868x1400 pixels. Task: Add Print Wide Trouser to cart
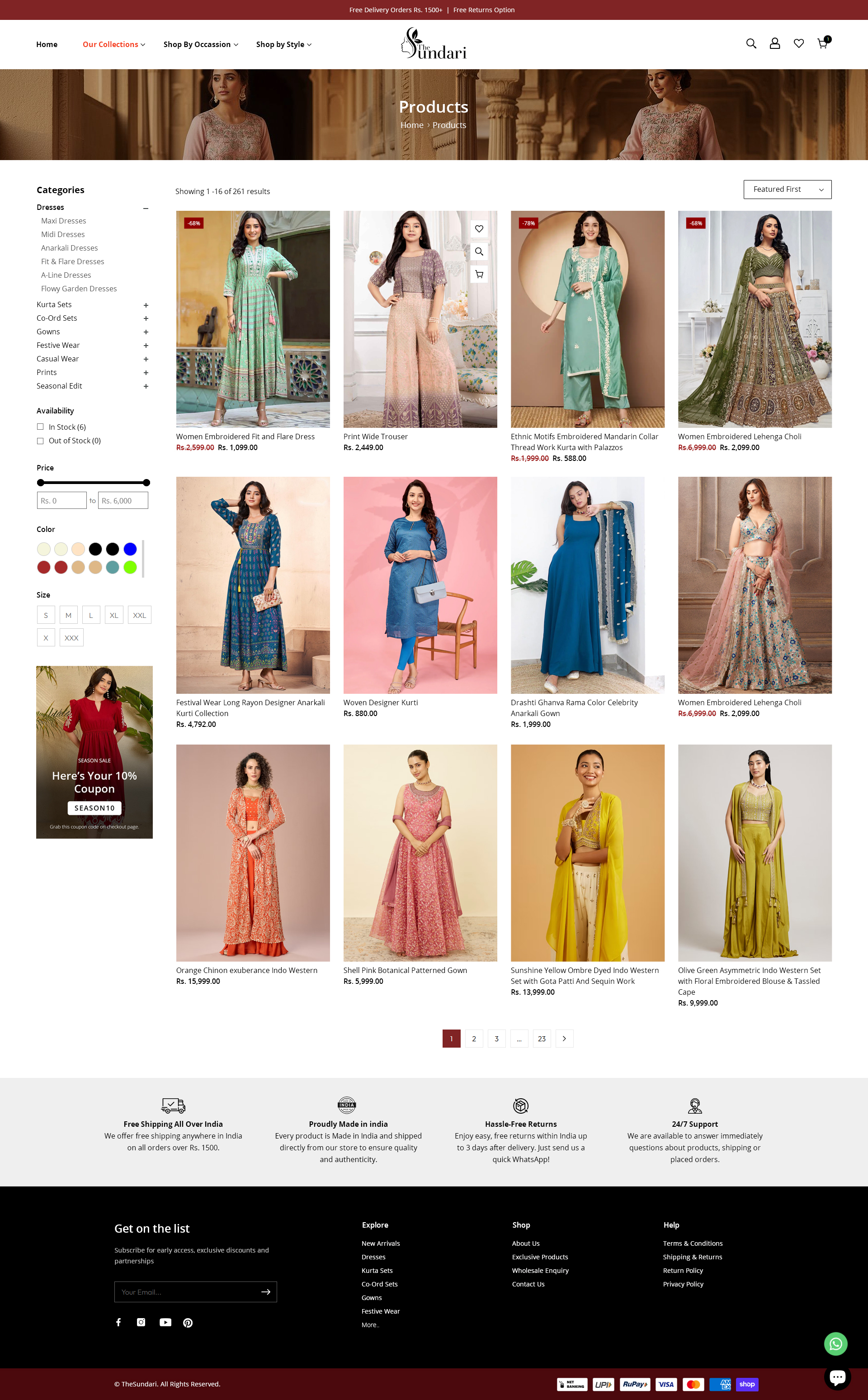479,274
